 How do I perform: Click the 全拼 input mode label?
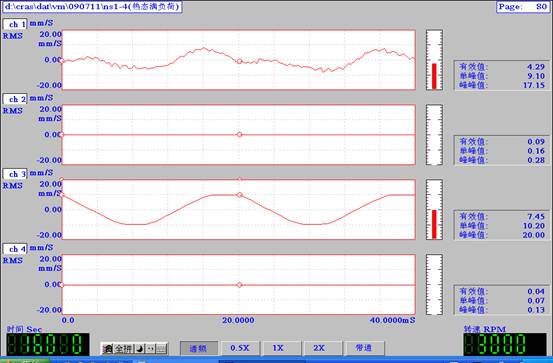[x=123, y=349]
